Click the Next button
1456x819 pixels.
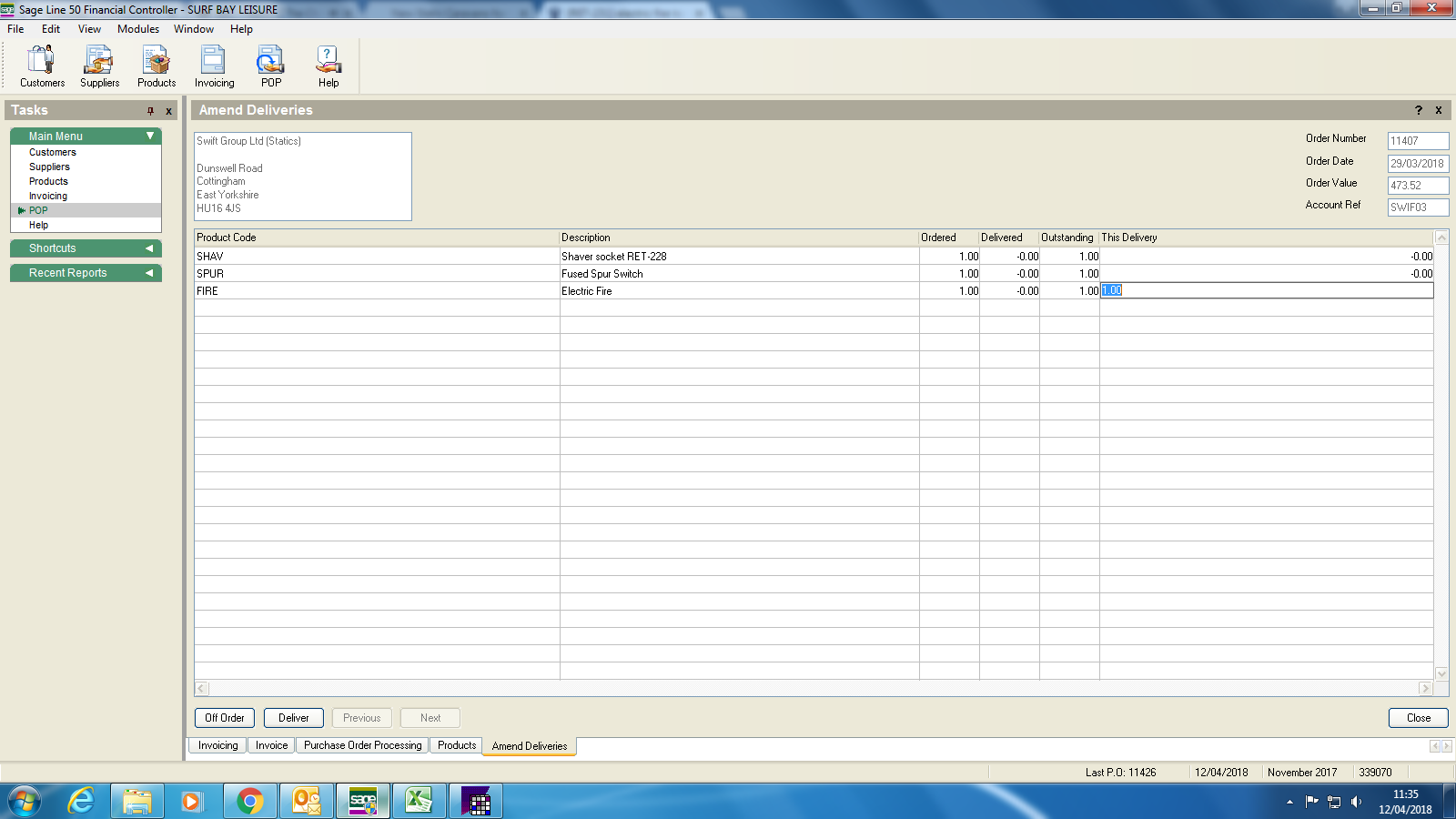pyautogui.click(x=430, y=718)
